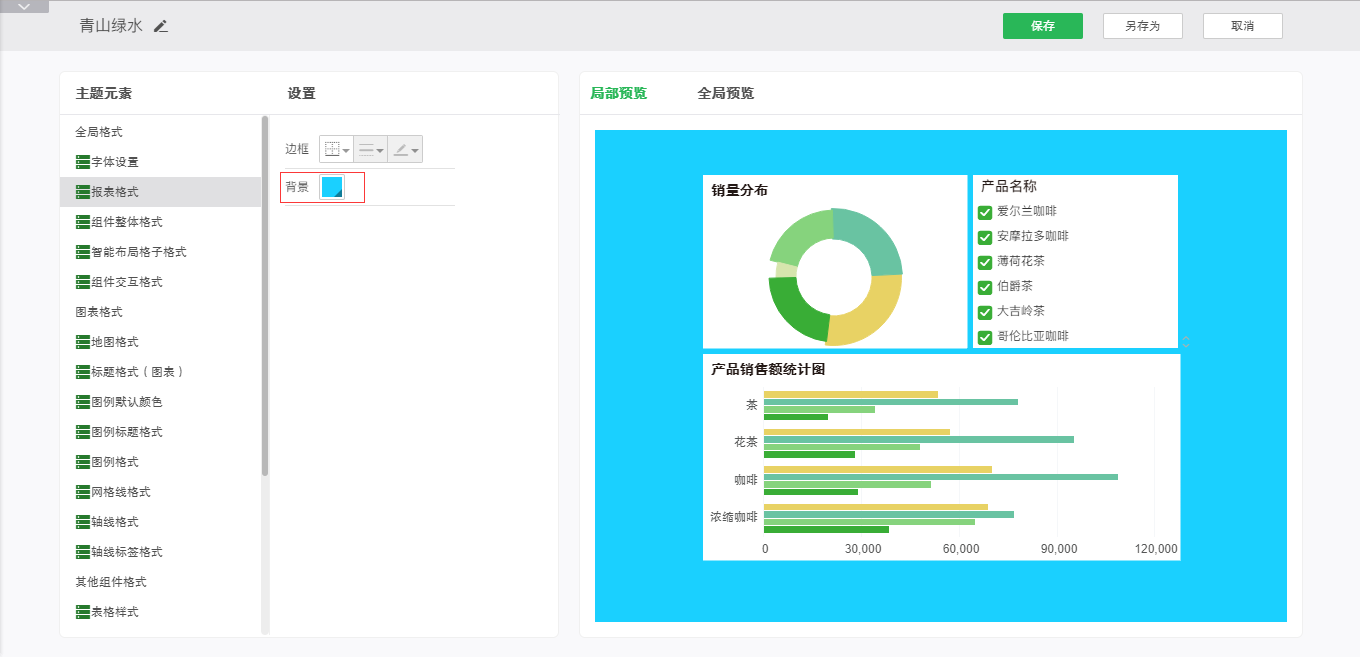Click the icon next to 地图格式

pos(83,342)
